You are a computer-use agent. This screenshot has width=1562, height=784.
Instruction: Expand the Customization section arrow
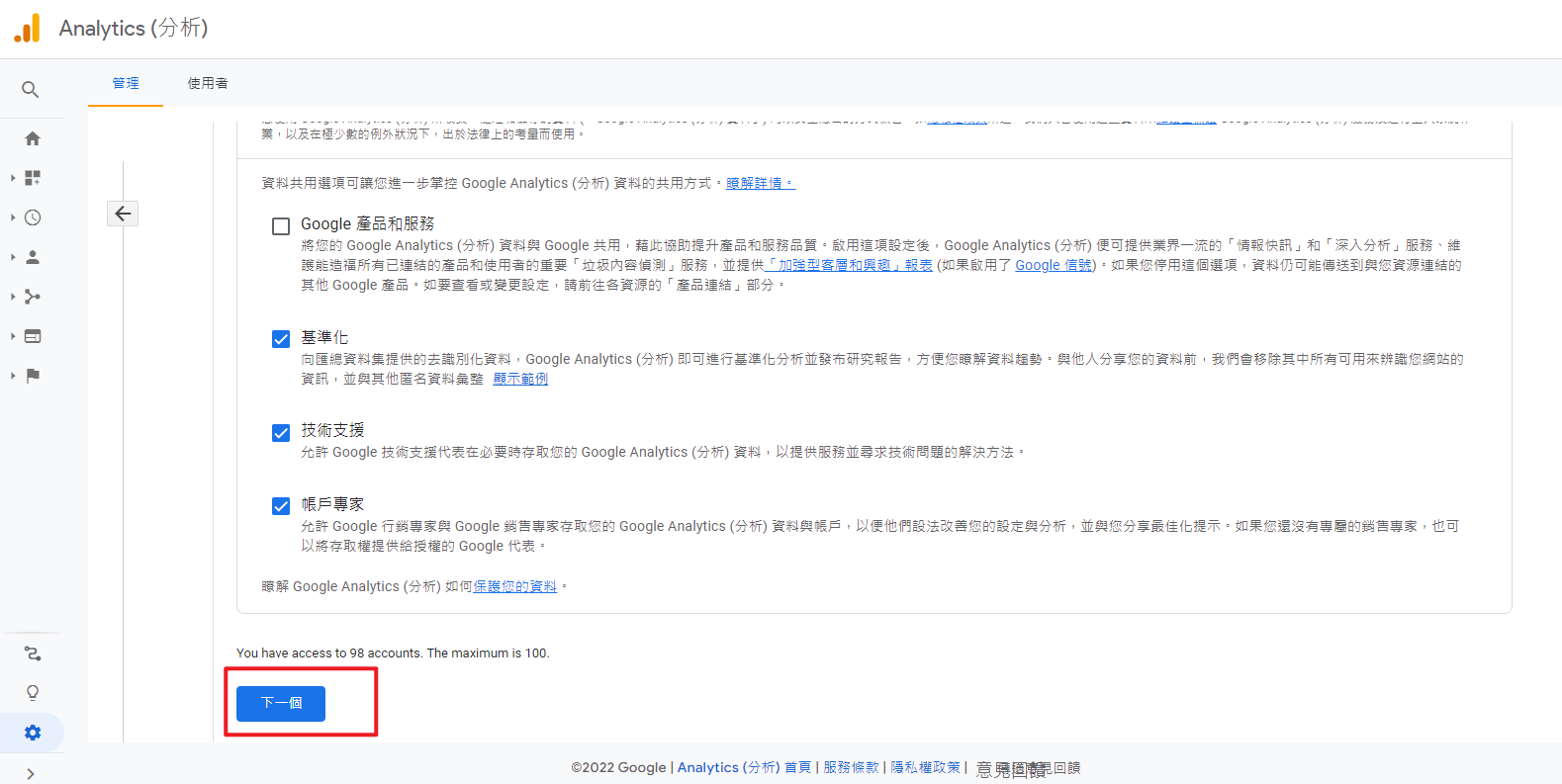pyautogui.click(x=13, y=178)
